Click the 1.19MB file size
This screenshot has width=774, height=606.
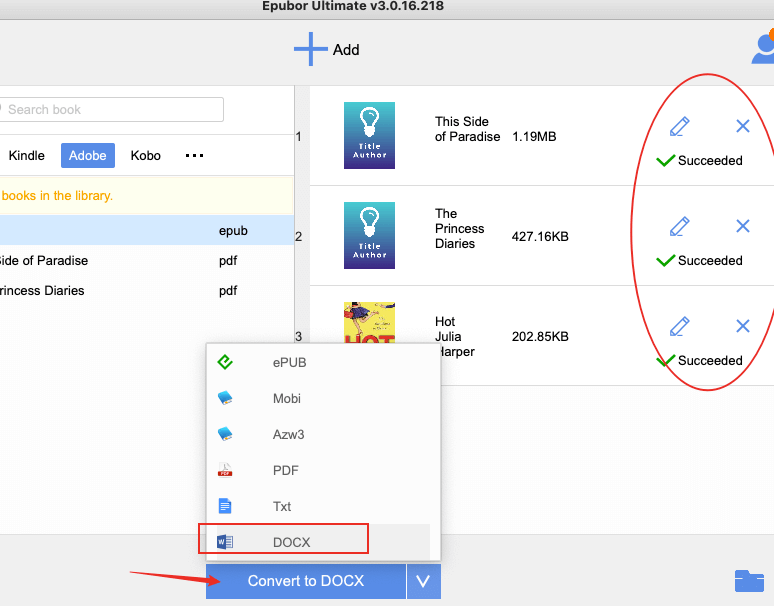pos(534,136)
